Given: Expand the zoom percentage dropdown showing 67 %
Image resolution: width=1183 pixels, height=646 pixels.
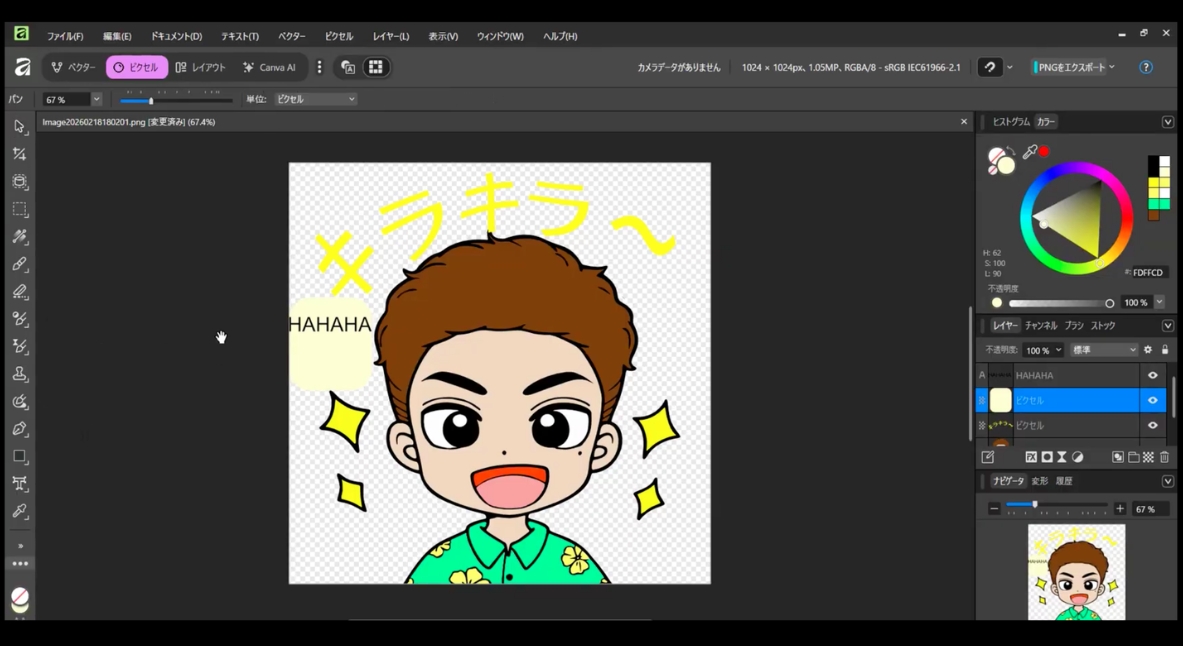Looking at the screenshot, I should coord(96,99).
